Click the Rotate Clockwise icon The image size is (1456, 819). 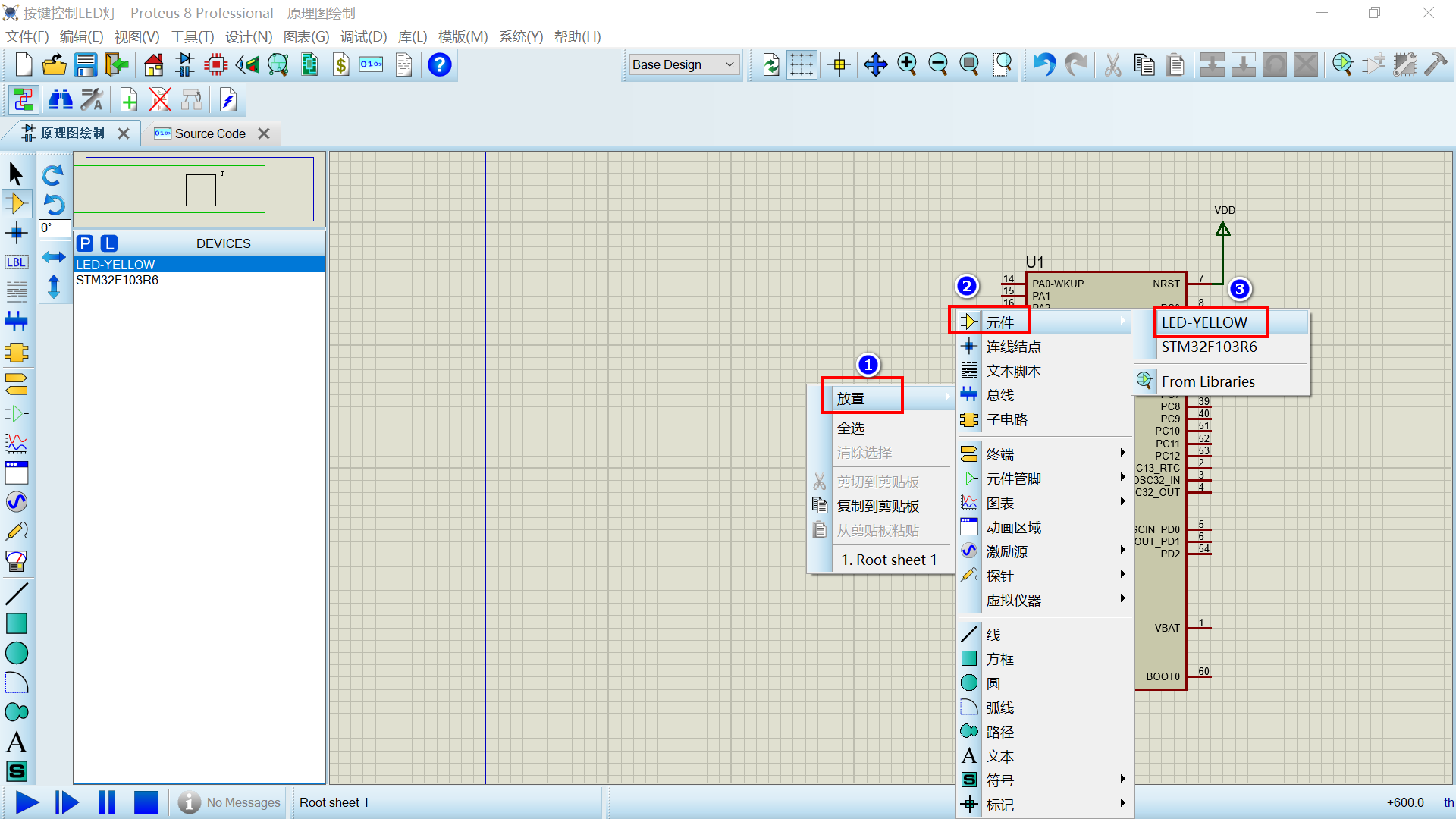tap(53, 175)
